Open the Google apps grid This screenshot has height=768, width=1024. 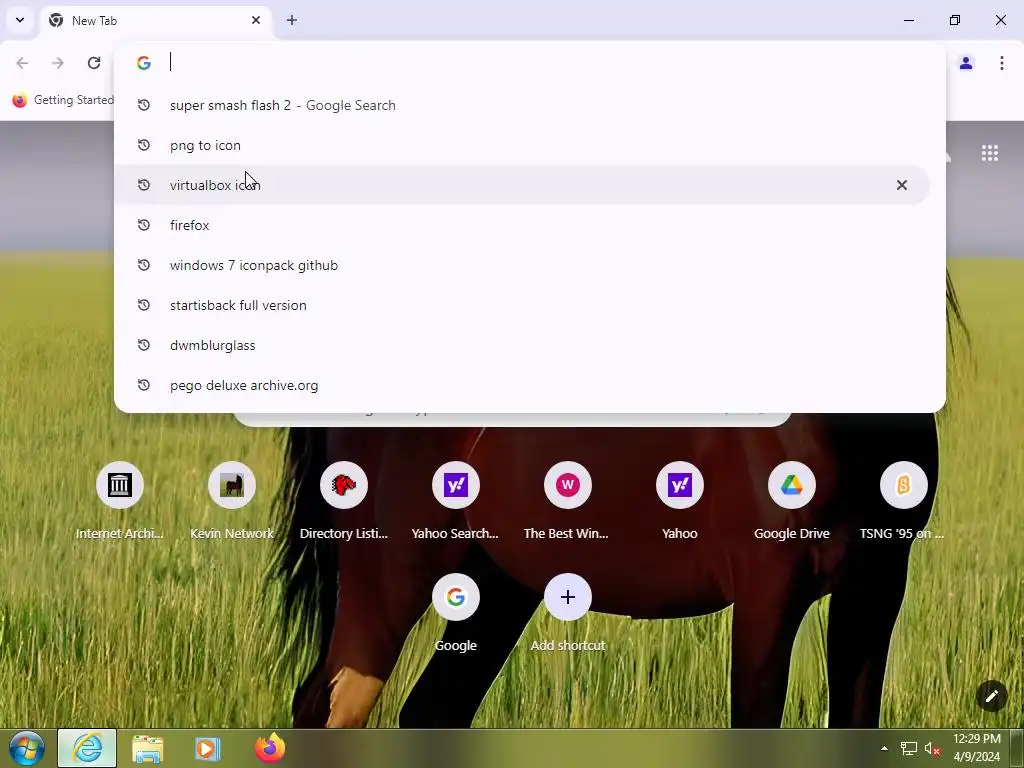pyautogui.click(x=989, y=153)
